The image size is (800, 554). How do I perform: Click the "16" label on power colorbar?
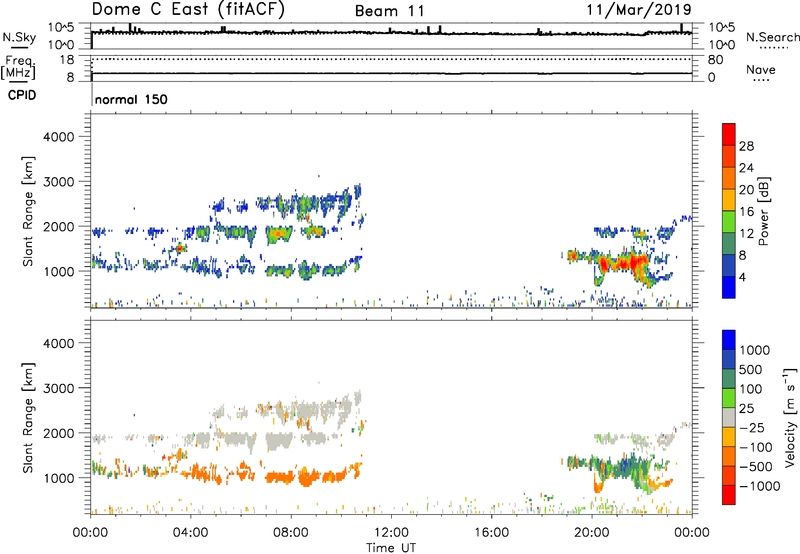pos(746,212)
